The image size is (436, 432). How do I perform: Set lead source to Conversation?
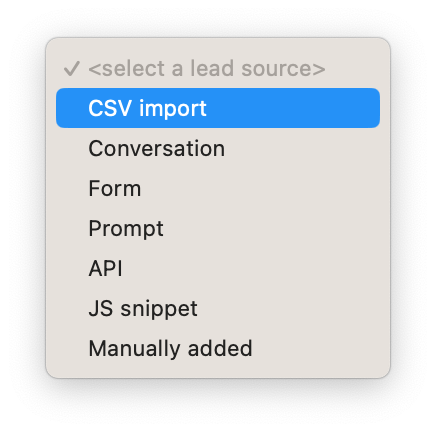218,148
